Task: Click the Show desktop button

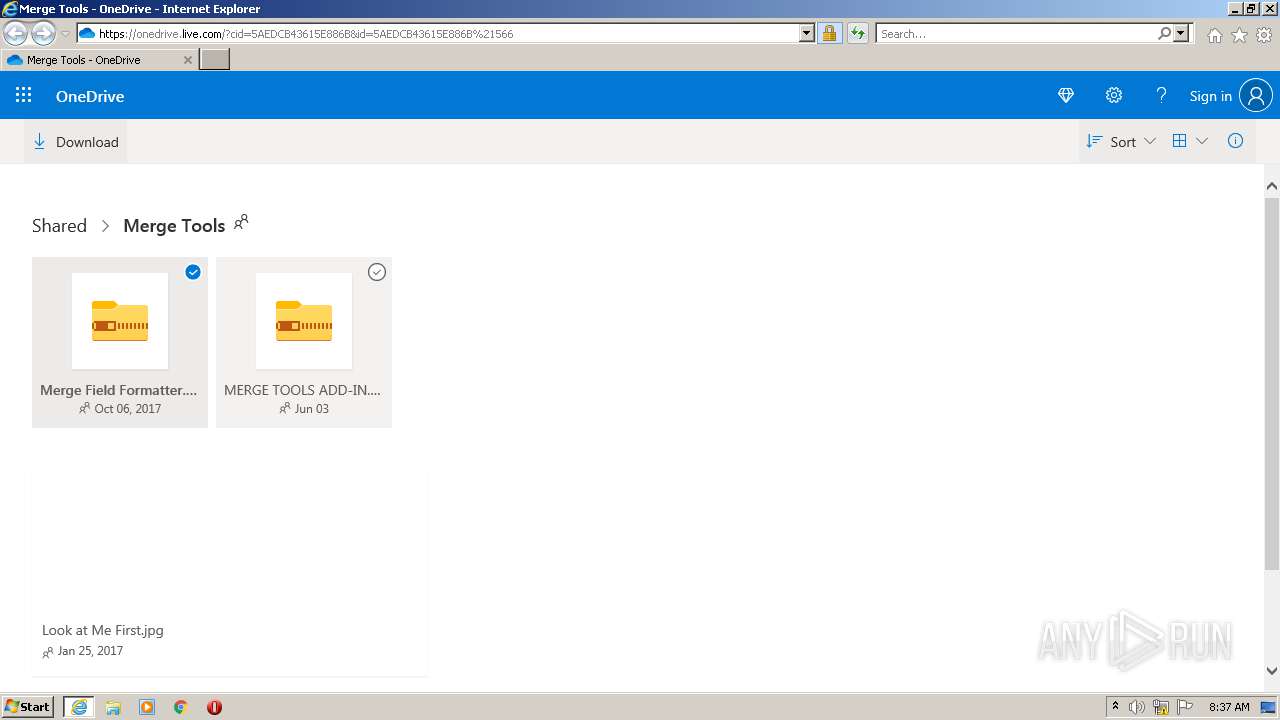Action: coord(1268,707)
